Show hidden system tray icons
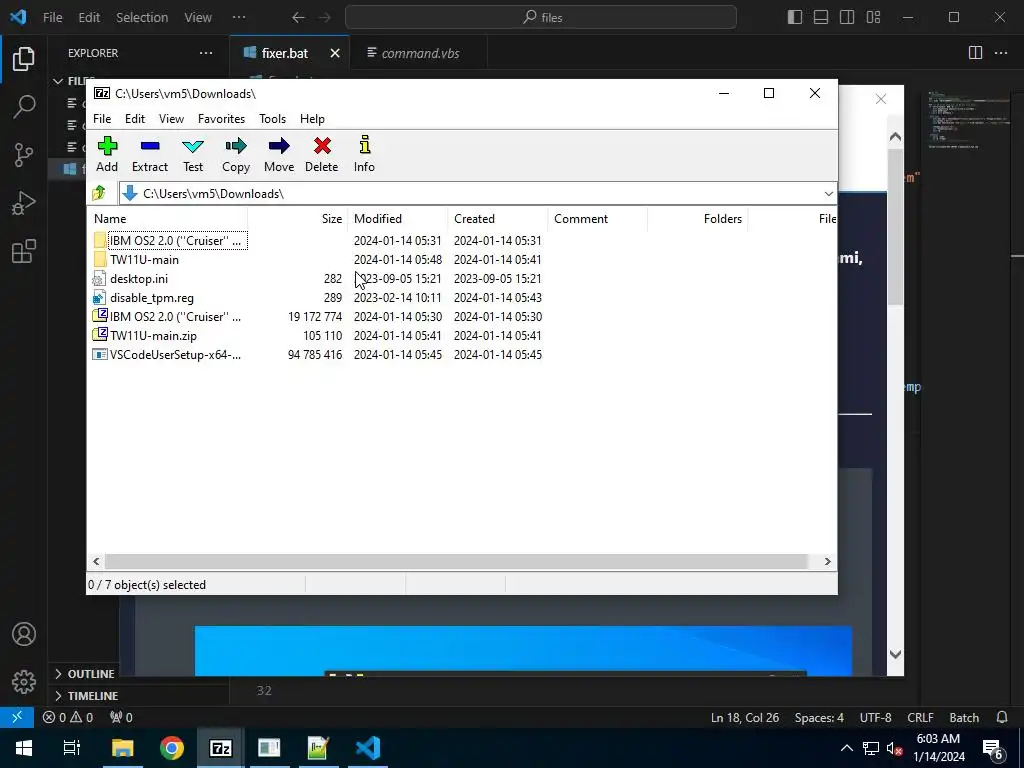The image size is (1024, 768). pos(846,748)
